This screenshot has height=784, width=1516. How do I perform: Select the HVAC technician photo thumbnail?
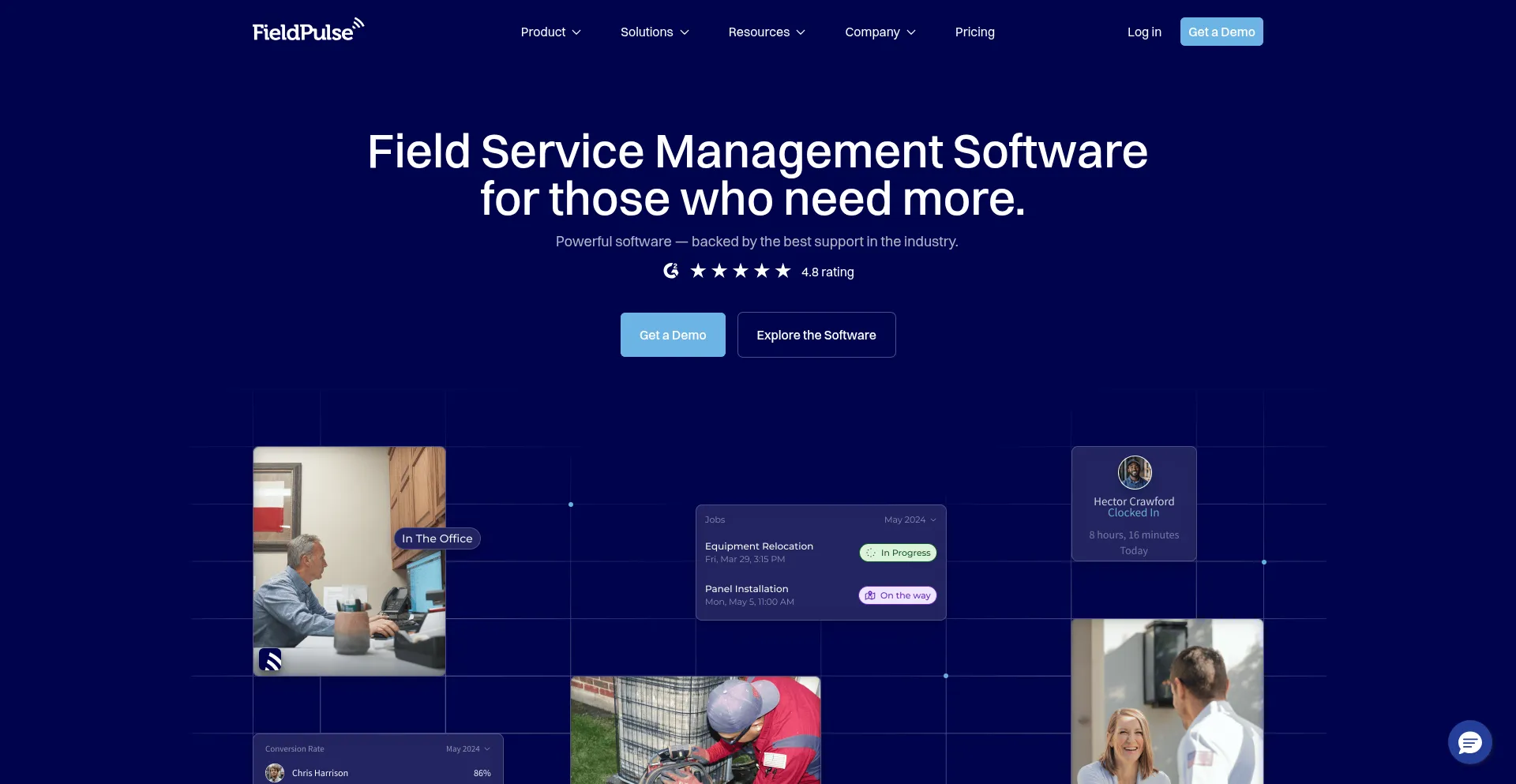695,730
